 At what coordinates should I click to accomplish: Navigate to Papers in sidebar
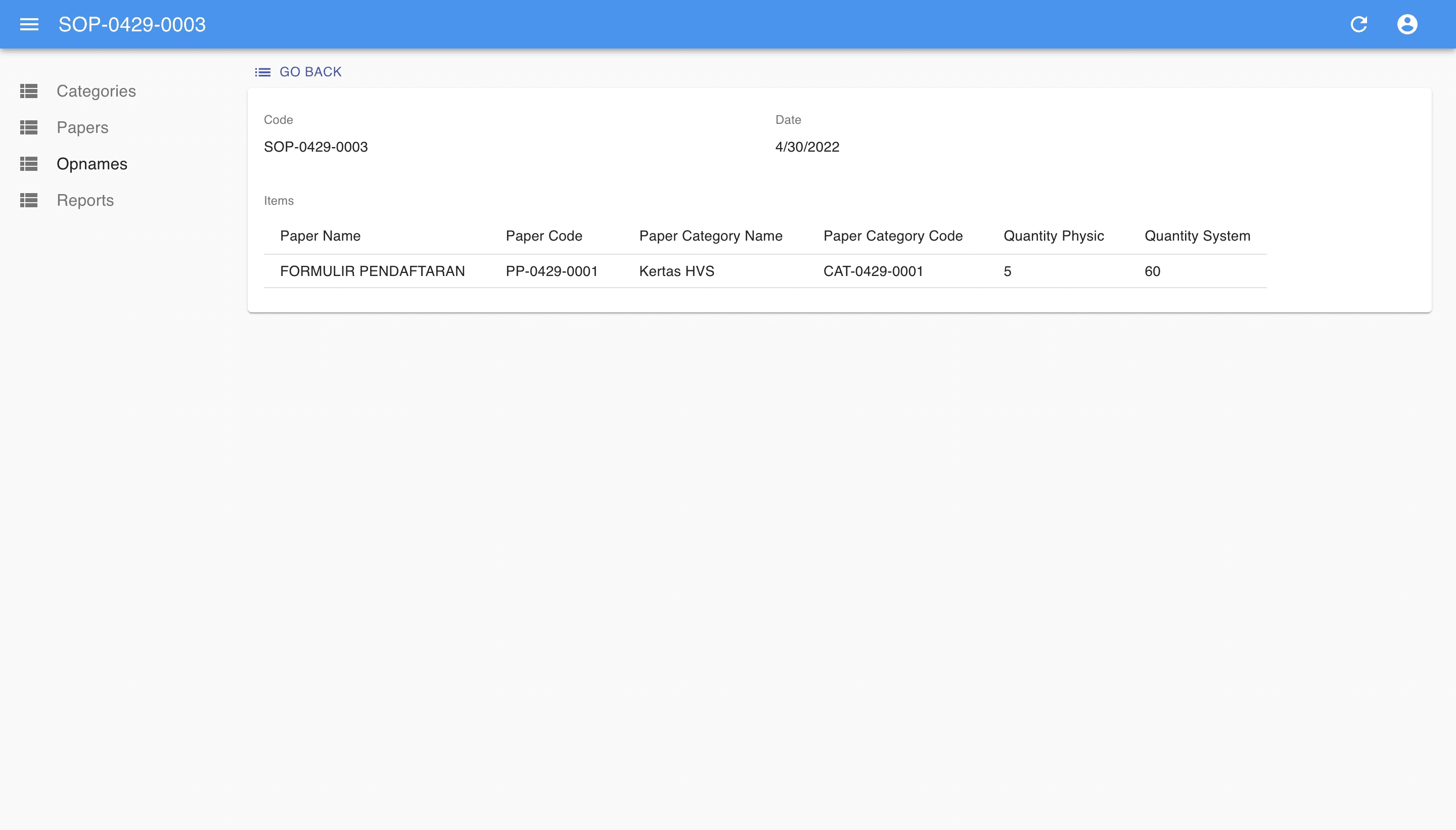[x=82, y=128]
